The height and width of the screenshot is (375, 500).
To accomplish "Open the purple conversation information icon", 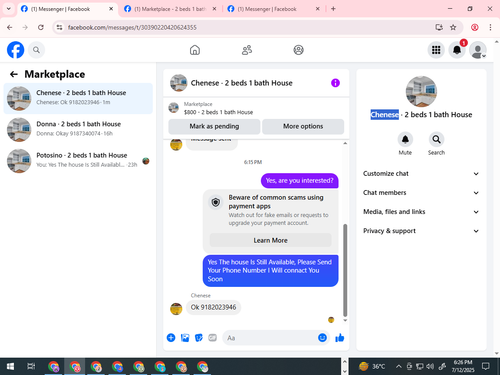I will (x=335, y=83).
